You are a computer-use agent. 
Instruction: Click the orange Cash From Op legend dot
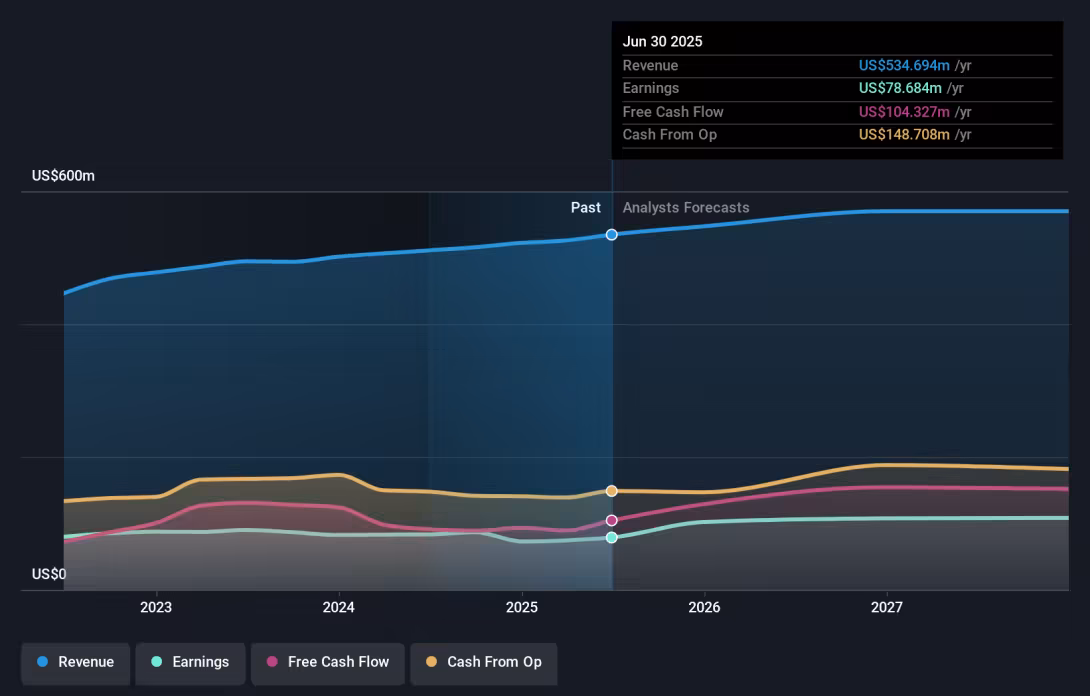point(432,662)
